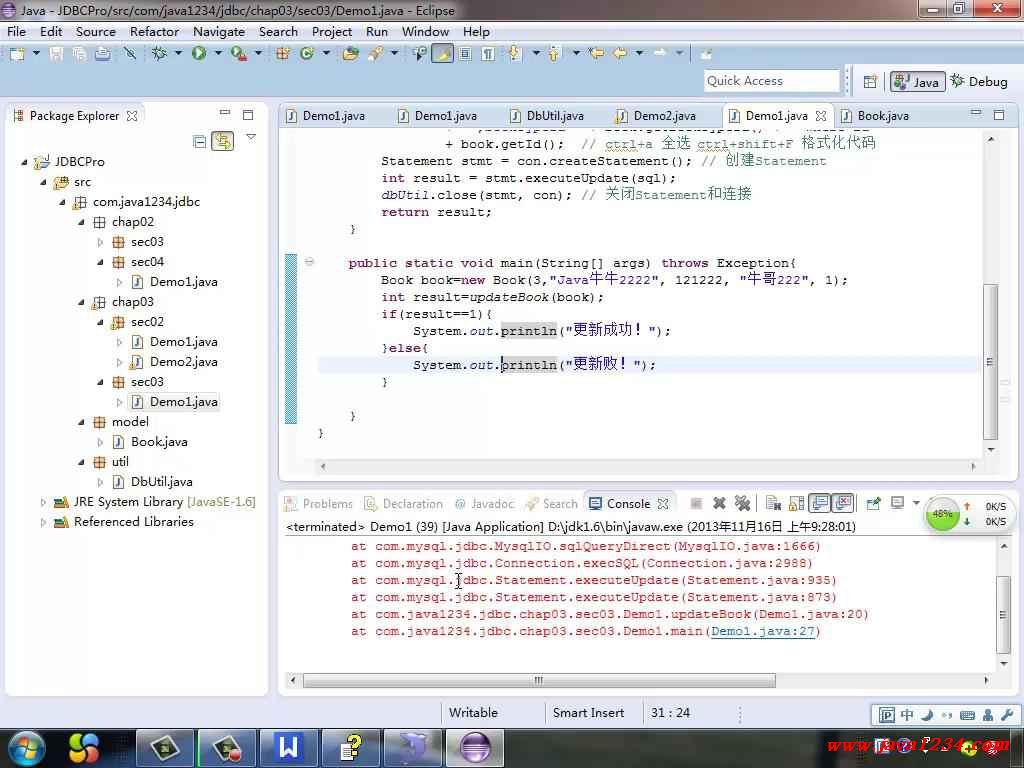
Task: Toggle Skip All Breakpoints toolbar icon
Action: [130, 54]
